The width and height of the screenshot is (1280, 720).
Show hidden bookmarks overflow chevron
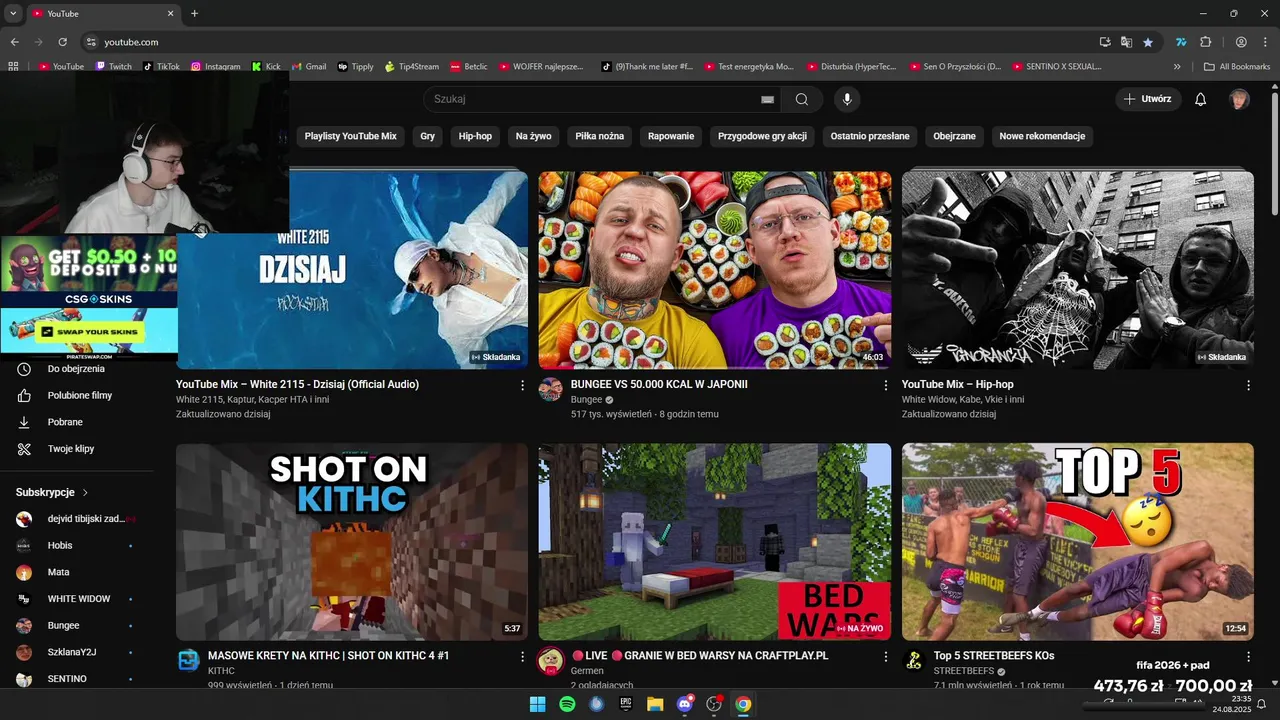1177,67
